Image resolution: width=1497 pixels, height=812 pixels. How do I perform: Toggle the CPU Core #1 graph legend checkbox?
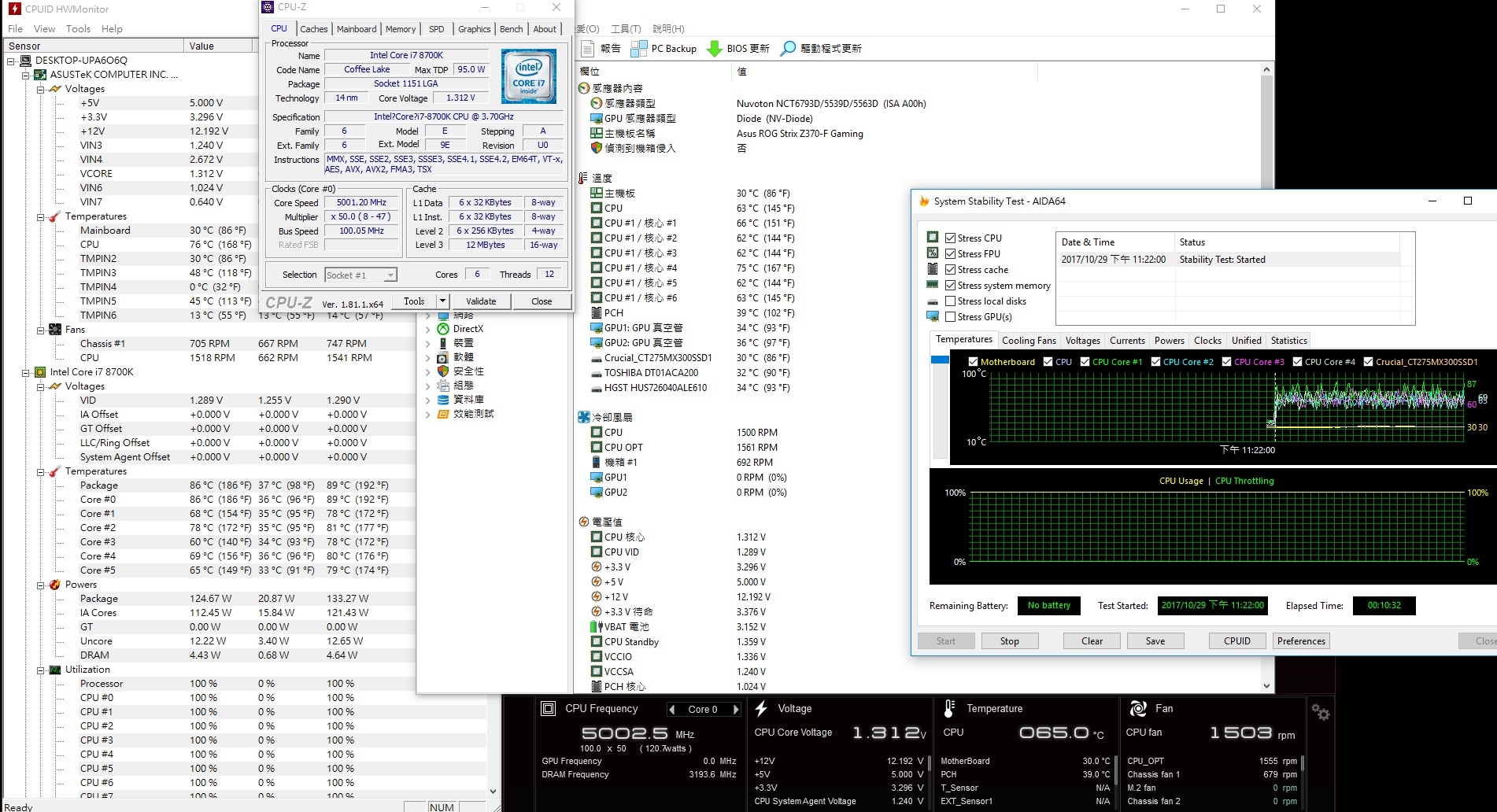[x=1085, y=362]
